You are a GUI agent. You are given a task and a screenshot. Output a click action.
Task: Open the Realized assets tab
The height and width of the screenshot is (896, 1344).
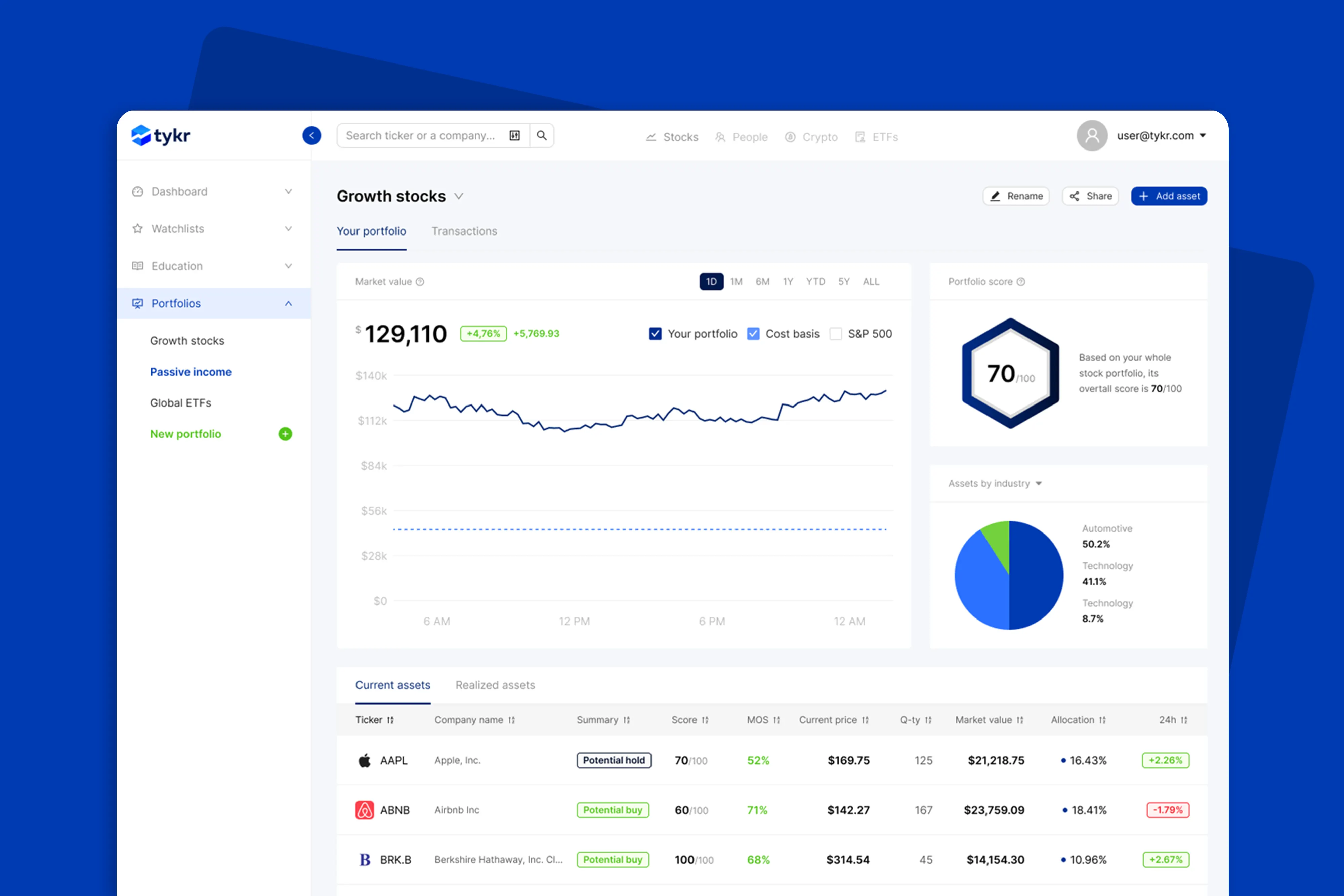tap(495, 685)
